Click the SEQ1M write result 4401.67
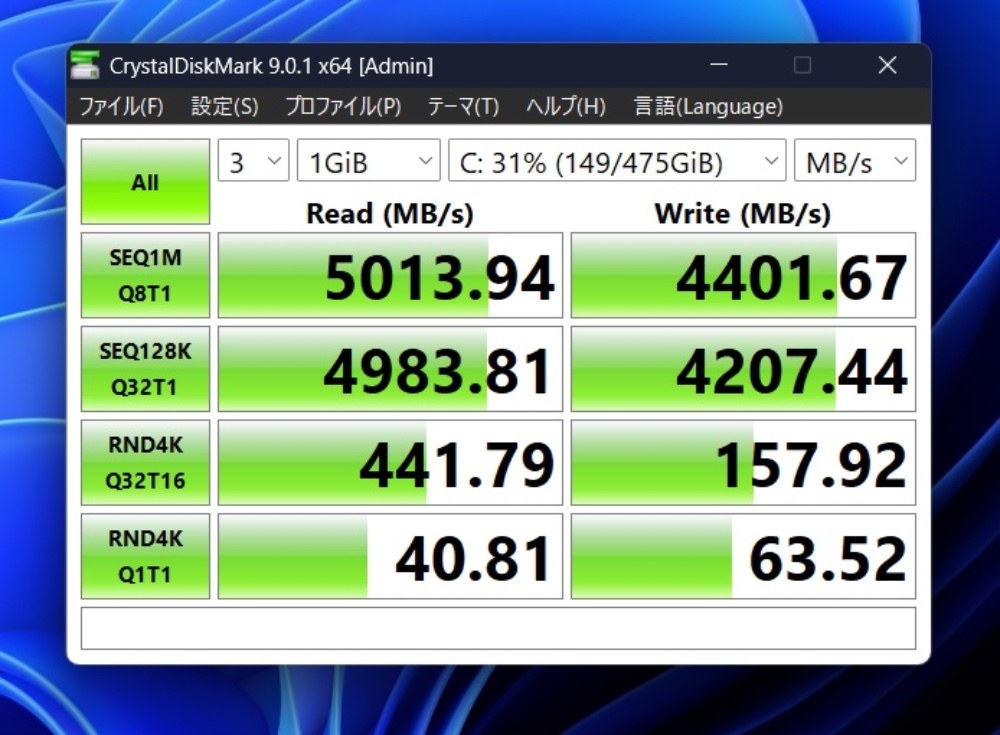This screenshot has height=735, width=1000. [x=743, y=275]
